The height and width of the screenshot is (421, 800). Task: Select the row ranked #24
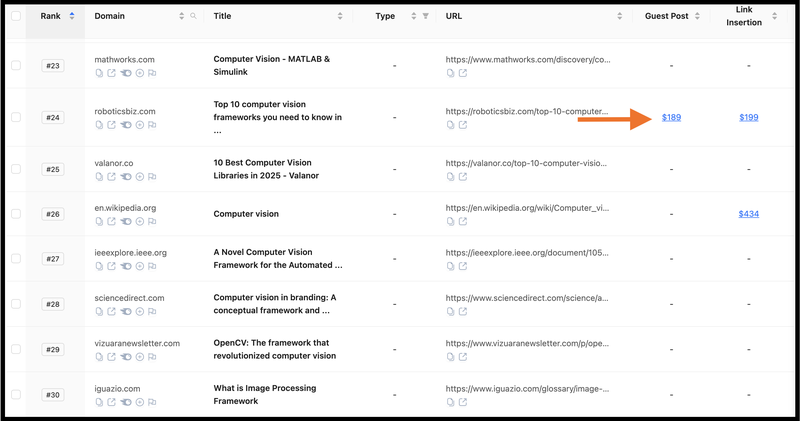(16, 117)
